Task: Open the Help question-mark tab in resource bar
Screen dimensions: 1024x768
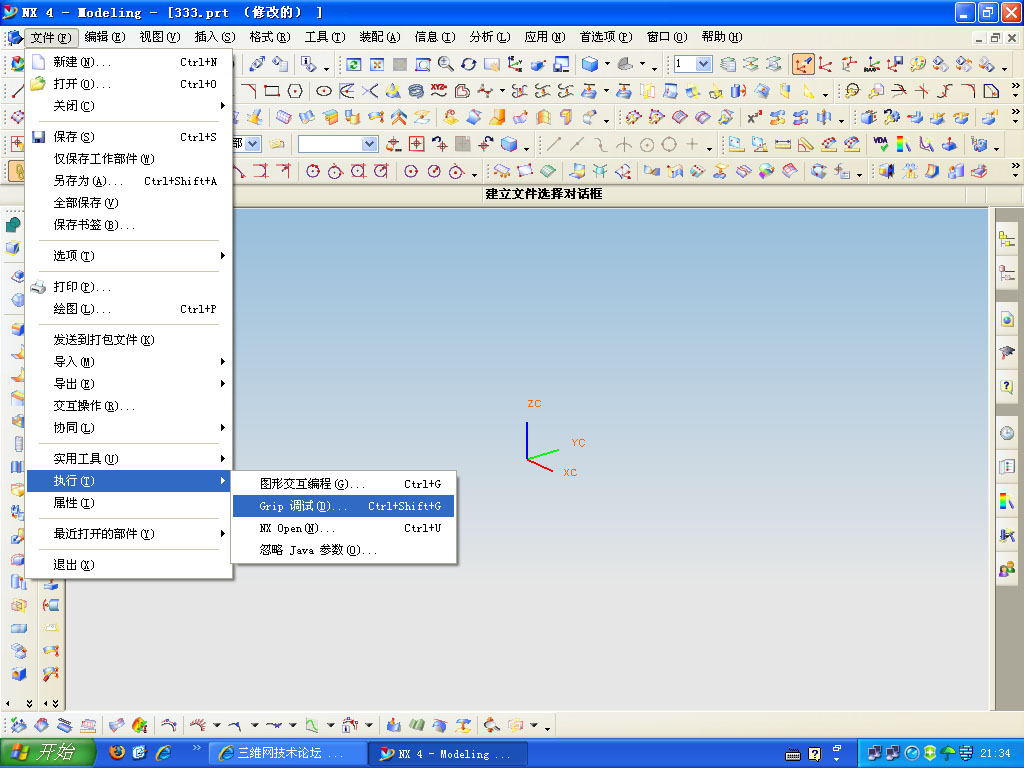Action: 1007,386
